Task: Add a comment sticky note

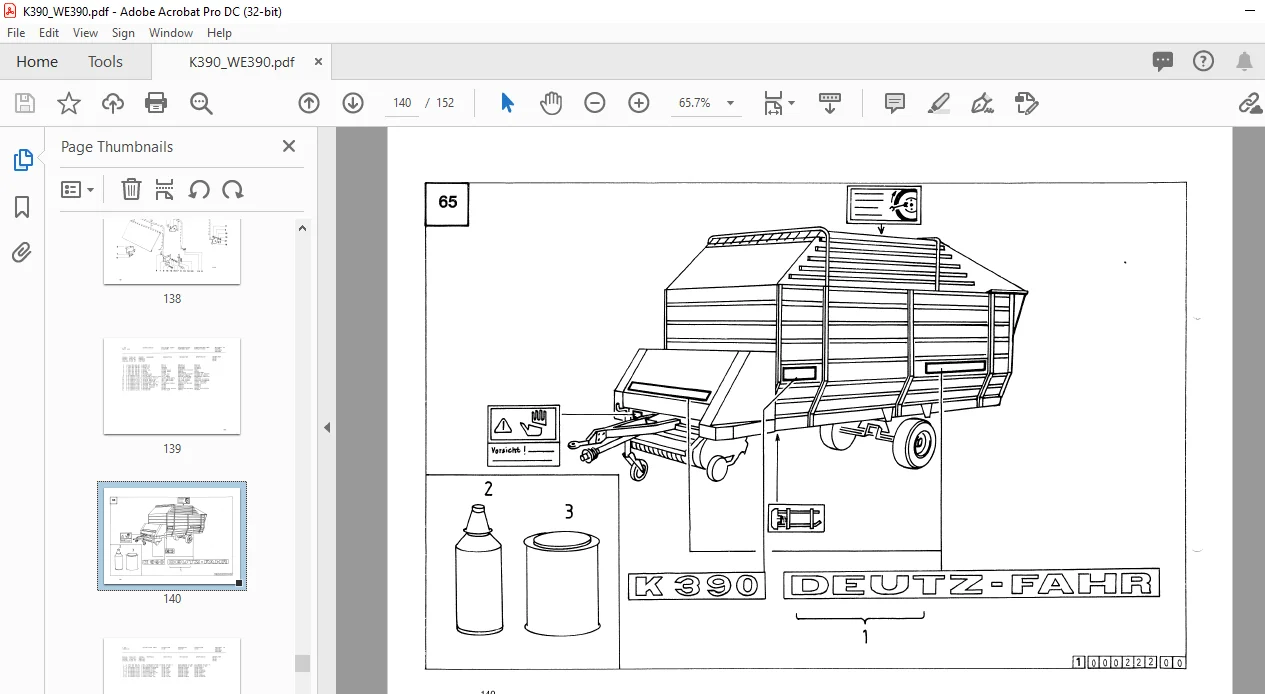Action: [x=895, y=103]
